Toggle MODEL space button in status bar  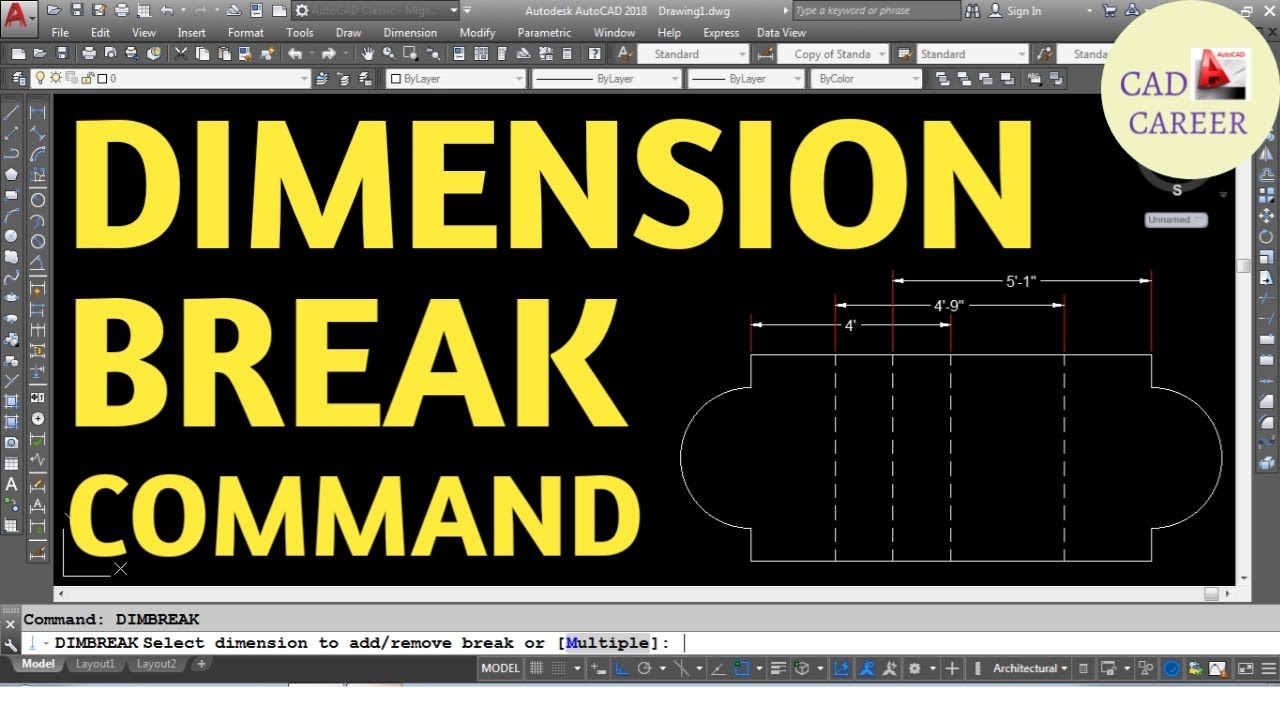pos(500,668)
